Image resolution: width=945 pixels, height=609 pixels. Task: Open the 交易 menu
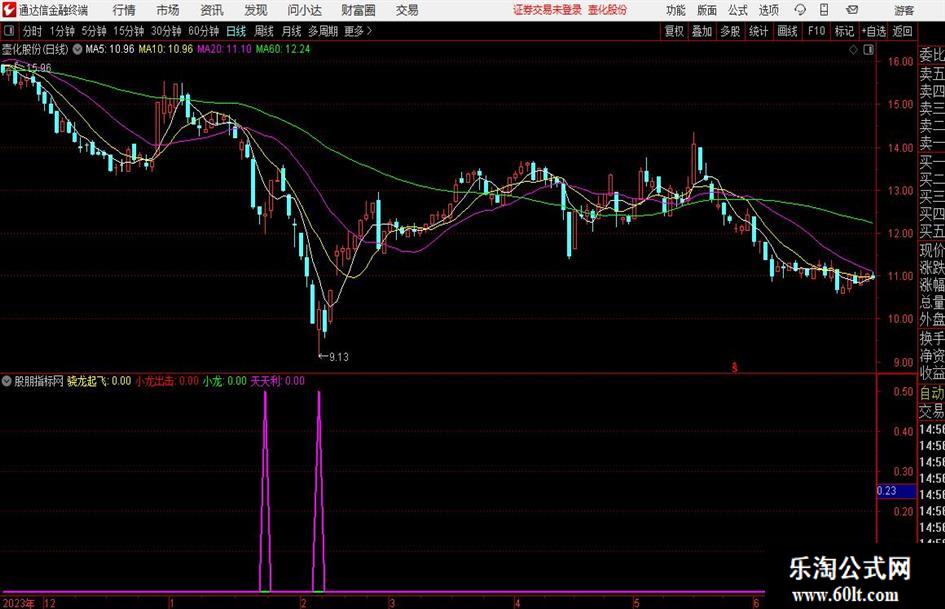pos(407,10)
